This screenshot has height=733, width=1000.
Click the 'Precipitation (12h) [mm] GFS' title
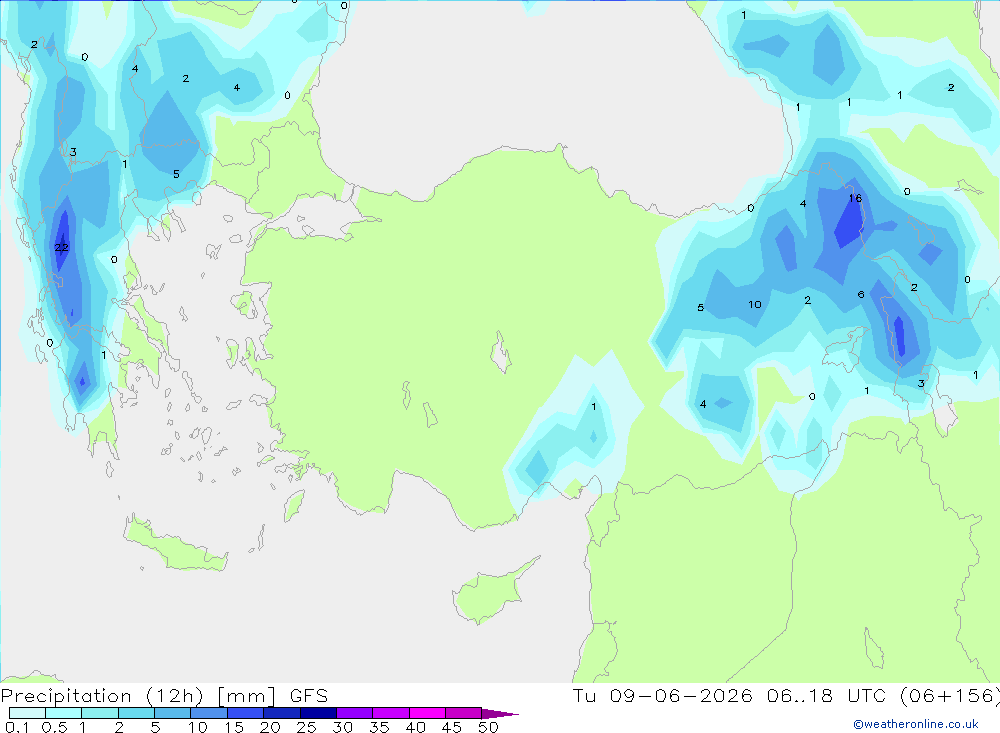point(165,696)
